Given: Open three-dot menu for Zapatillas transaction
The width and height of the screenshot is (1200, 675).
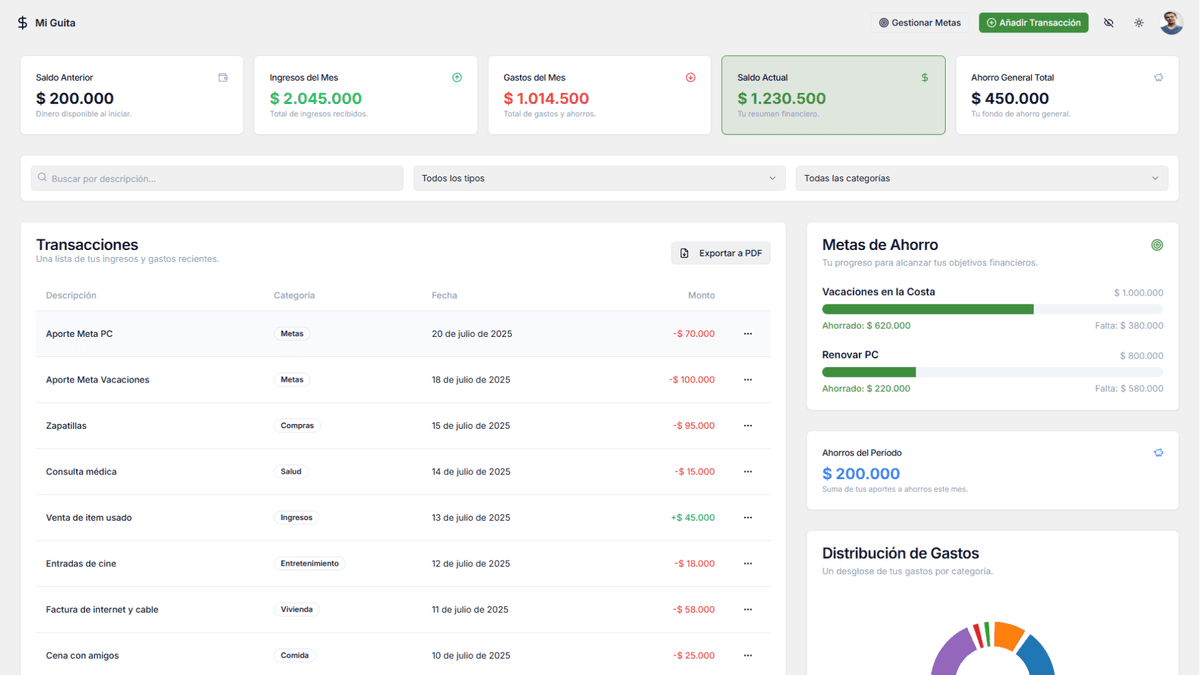Looking at the screenshot, I should pos(747,426).
